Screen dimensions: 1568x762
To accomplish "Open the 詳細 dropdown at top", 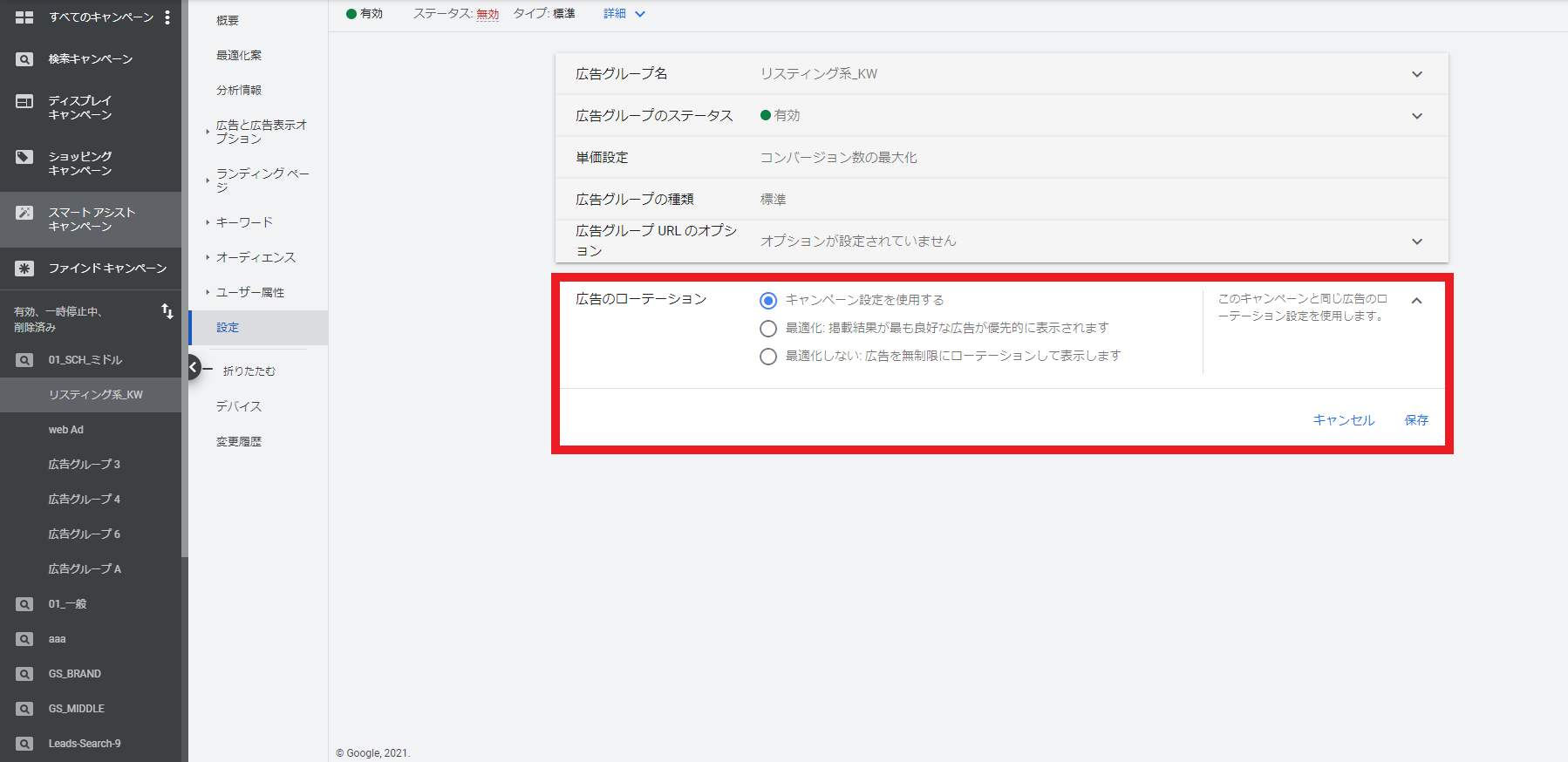I will [x=624, y=14].
